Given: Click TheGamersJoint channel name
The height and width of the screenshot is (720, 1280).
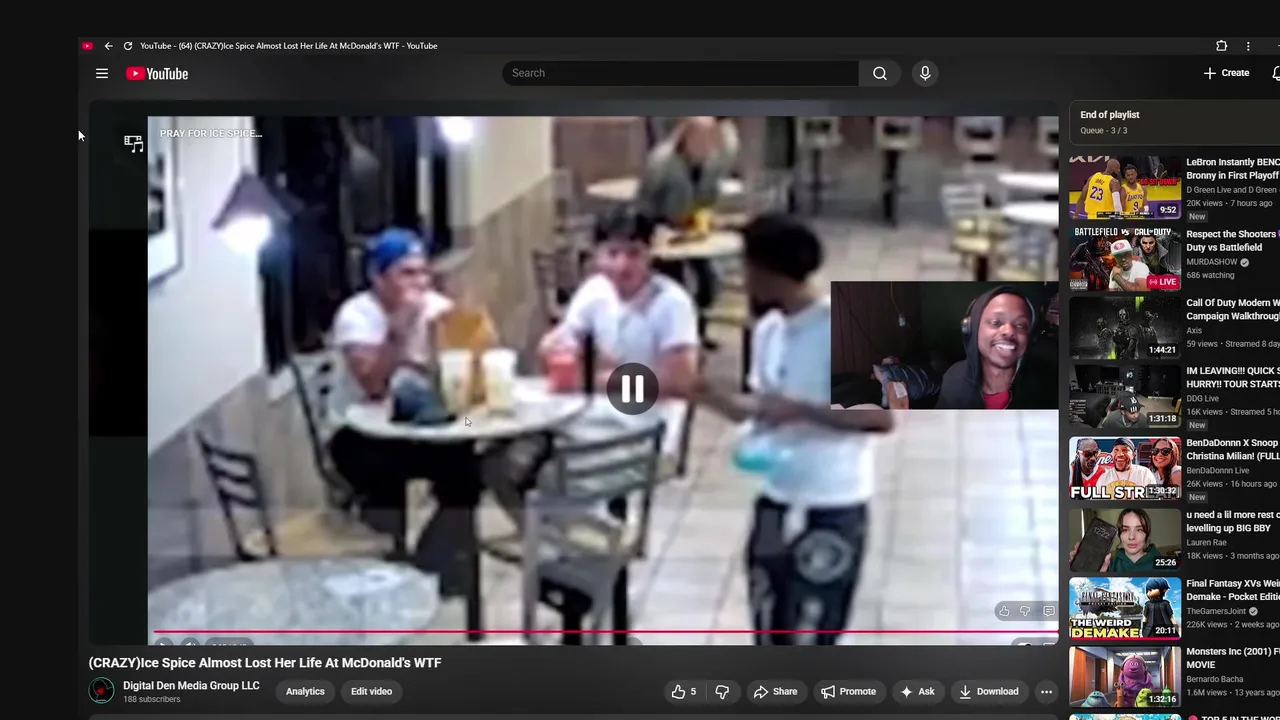Looking at the screenshot, I should [x=1216, y=611].
